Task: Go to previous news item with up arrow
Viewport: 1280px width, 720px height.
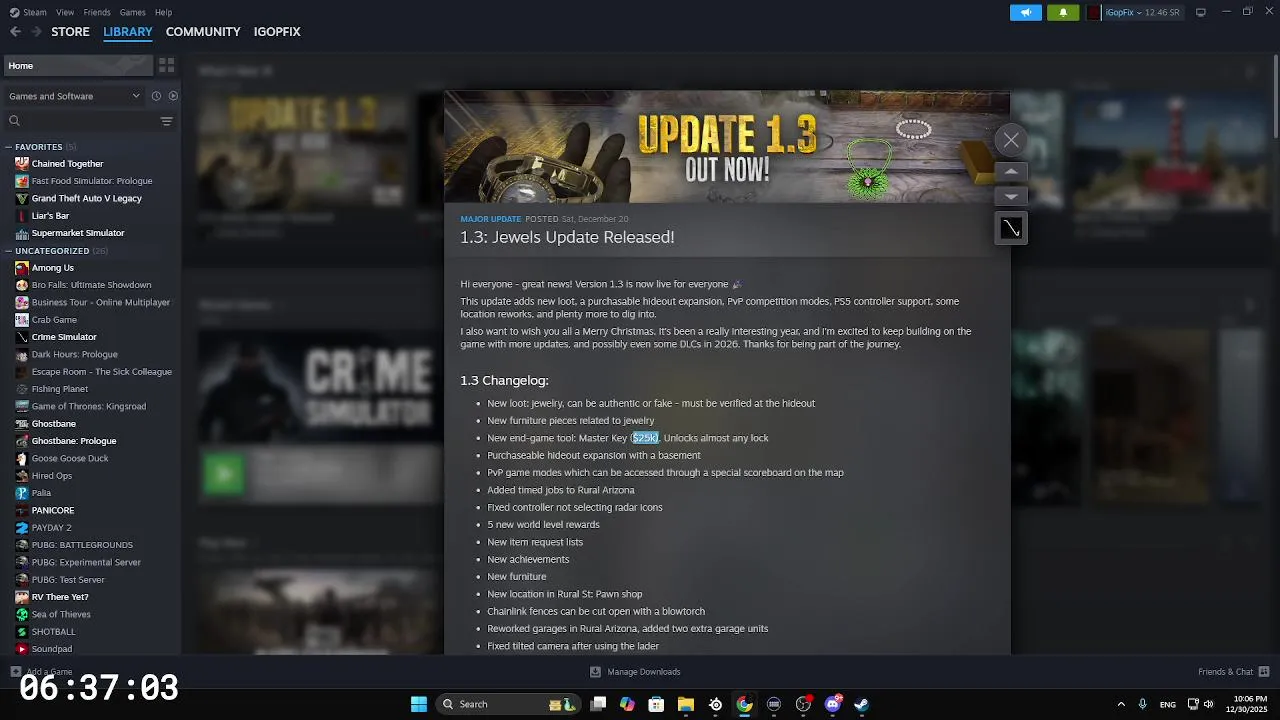Action: coord(1011,172)
